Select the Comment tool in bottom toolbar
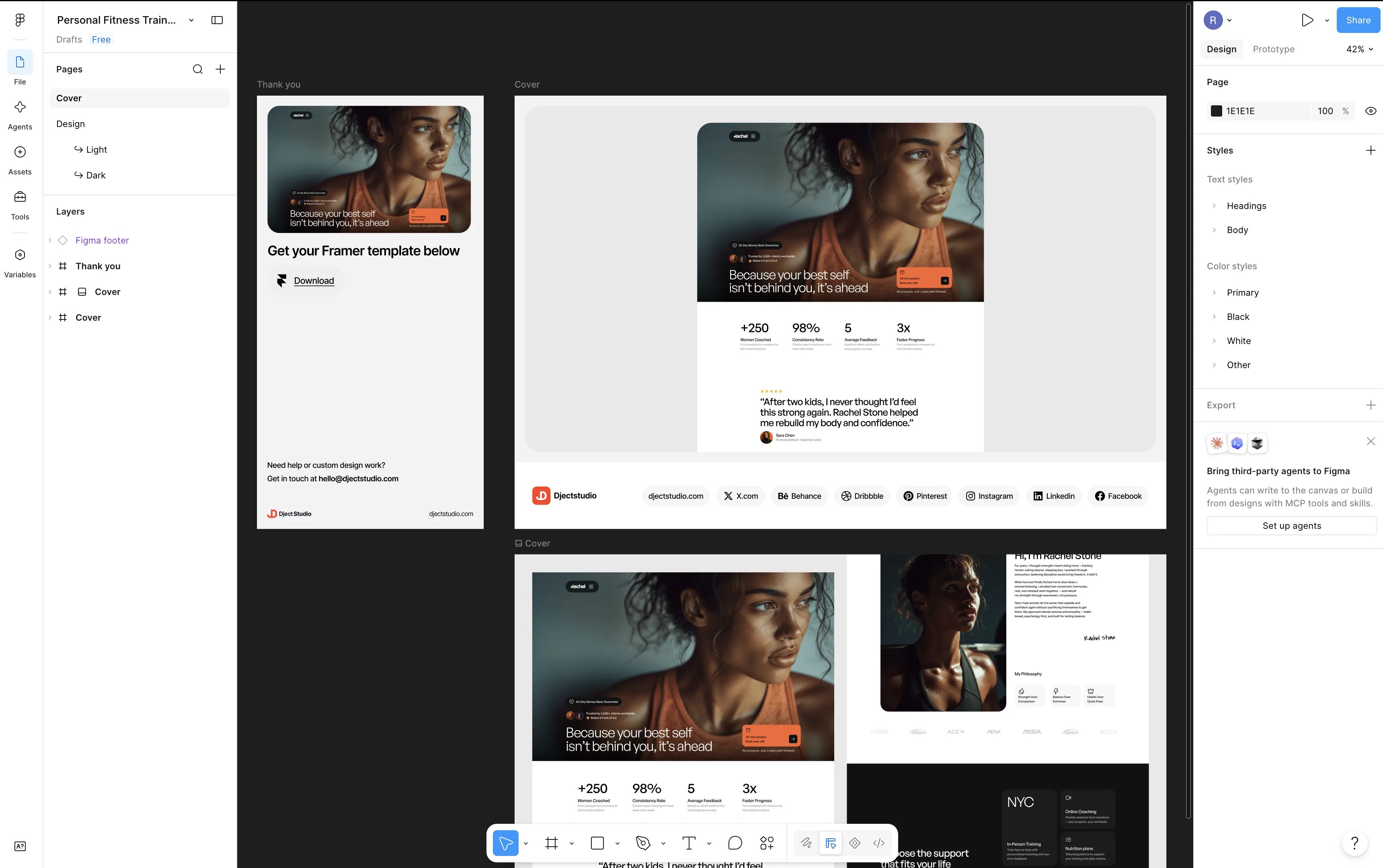 (x=735, y=843)
